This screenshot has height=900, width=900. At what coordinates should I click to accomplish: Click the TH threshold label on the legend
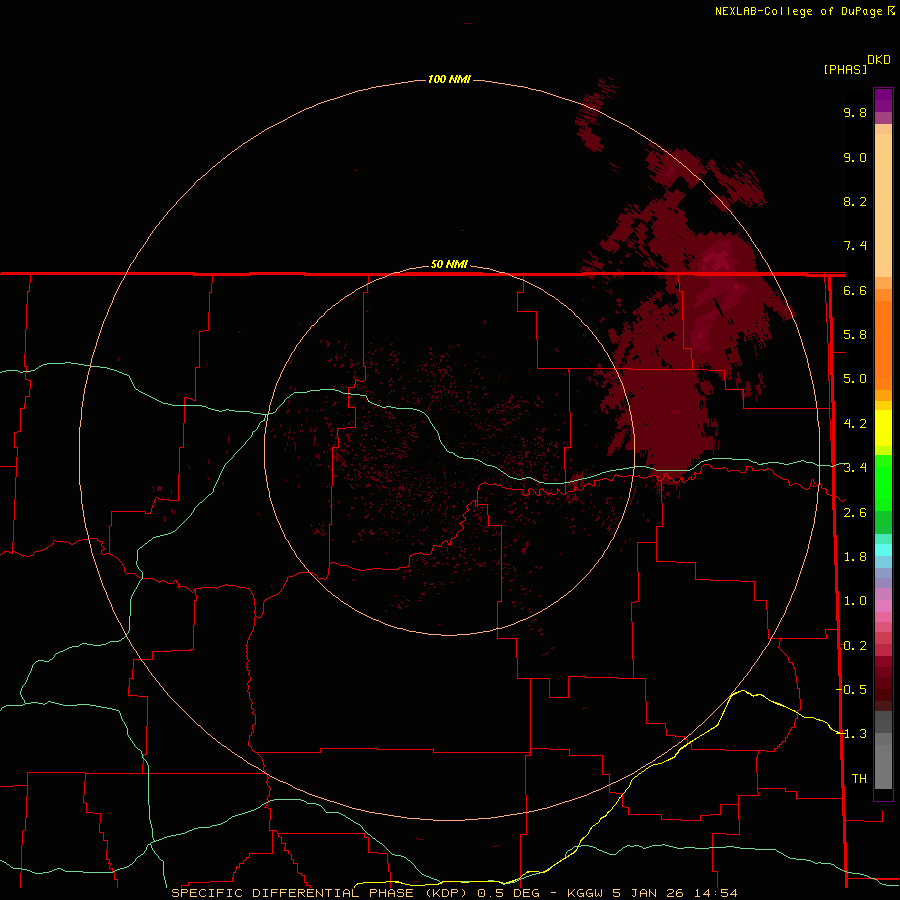point(859,779)
